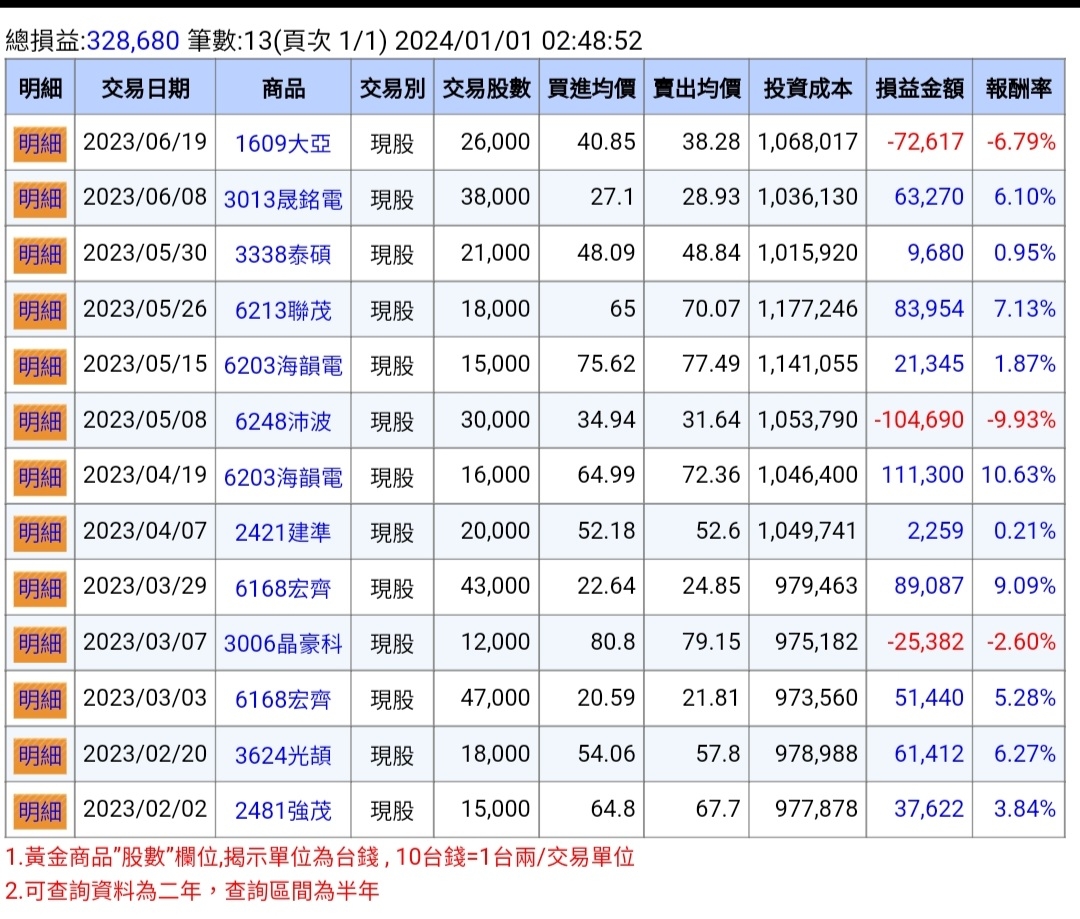Select investment cost 1,177,246
Screen dimensions: 1080x919
(x=807, y=309)
